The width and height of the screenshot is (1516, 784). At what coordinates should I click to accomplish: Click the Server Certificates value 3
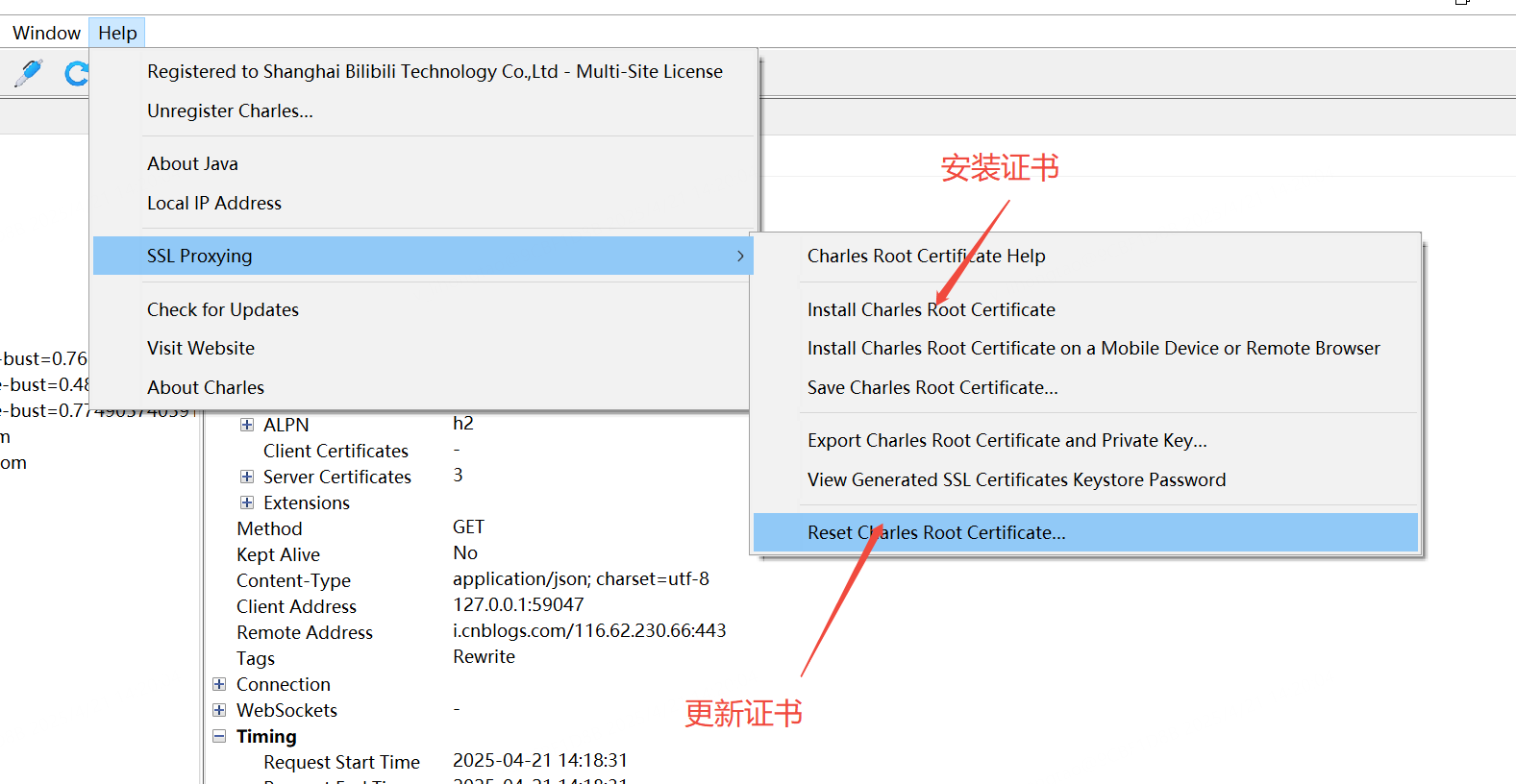pyautogui.click(x=459, y=475)
